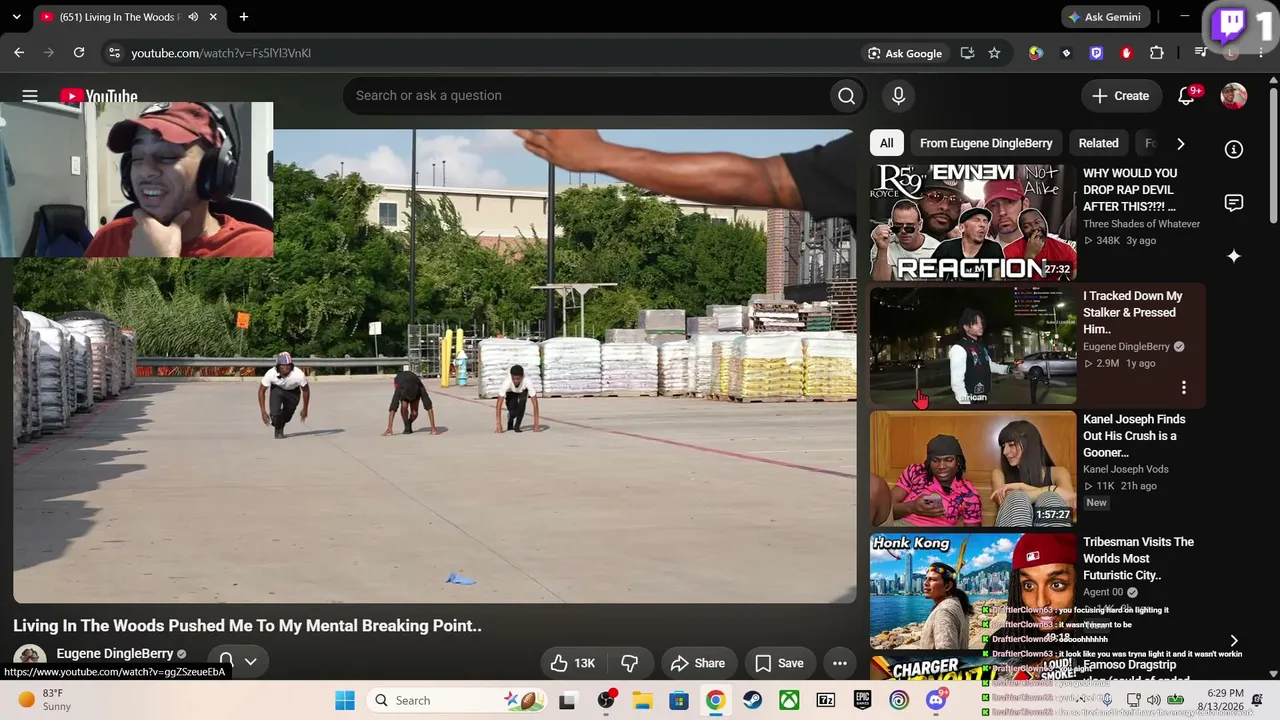Open more actions menu under the video
Viewport: 1280px width, 720px height.
pos(840,663)
